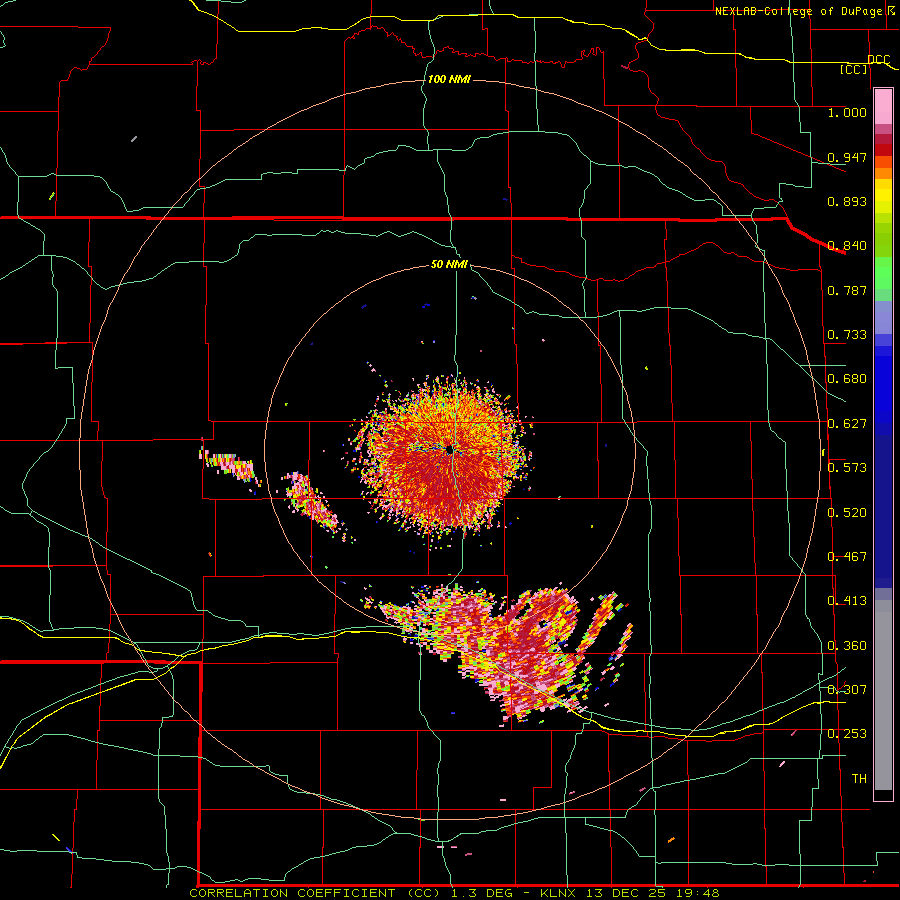Click the "KLNX" radar ID in caption
900x900 pixels.
560,893
